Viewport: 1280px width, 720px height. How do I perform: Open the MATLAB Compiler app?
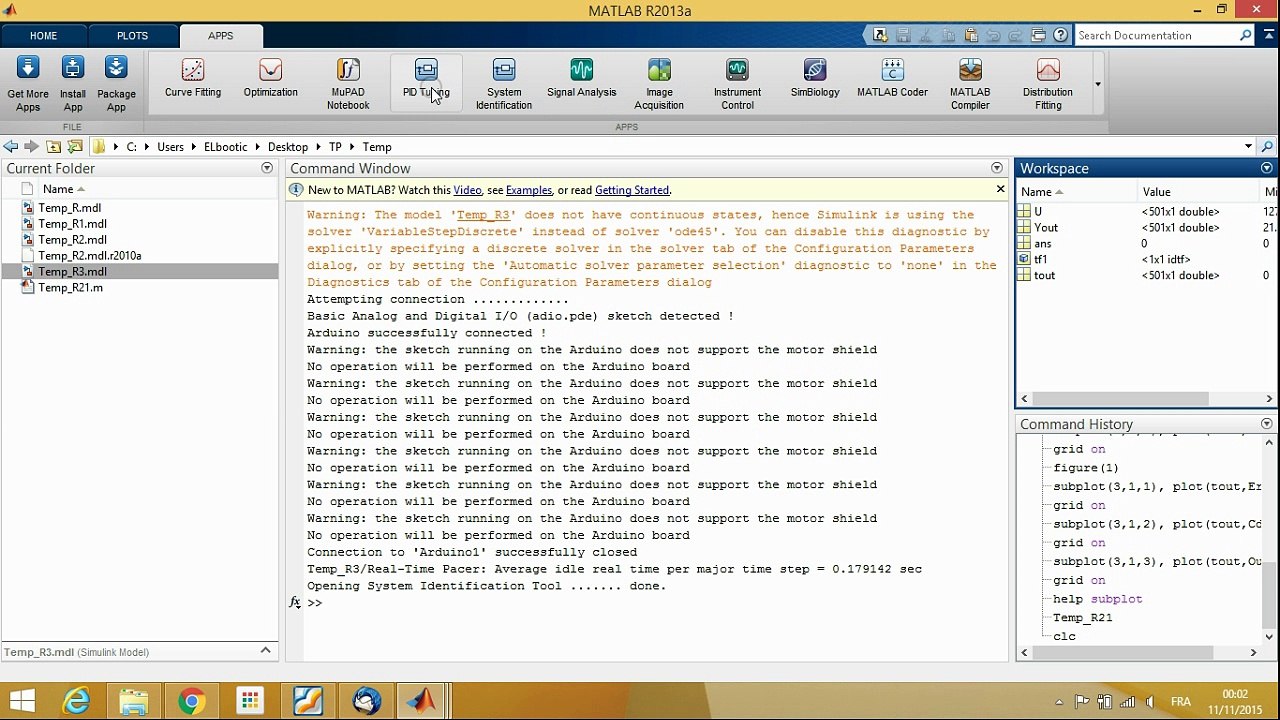[x=970, y=84]
